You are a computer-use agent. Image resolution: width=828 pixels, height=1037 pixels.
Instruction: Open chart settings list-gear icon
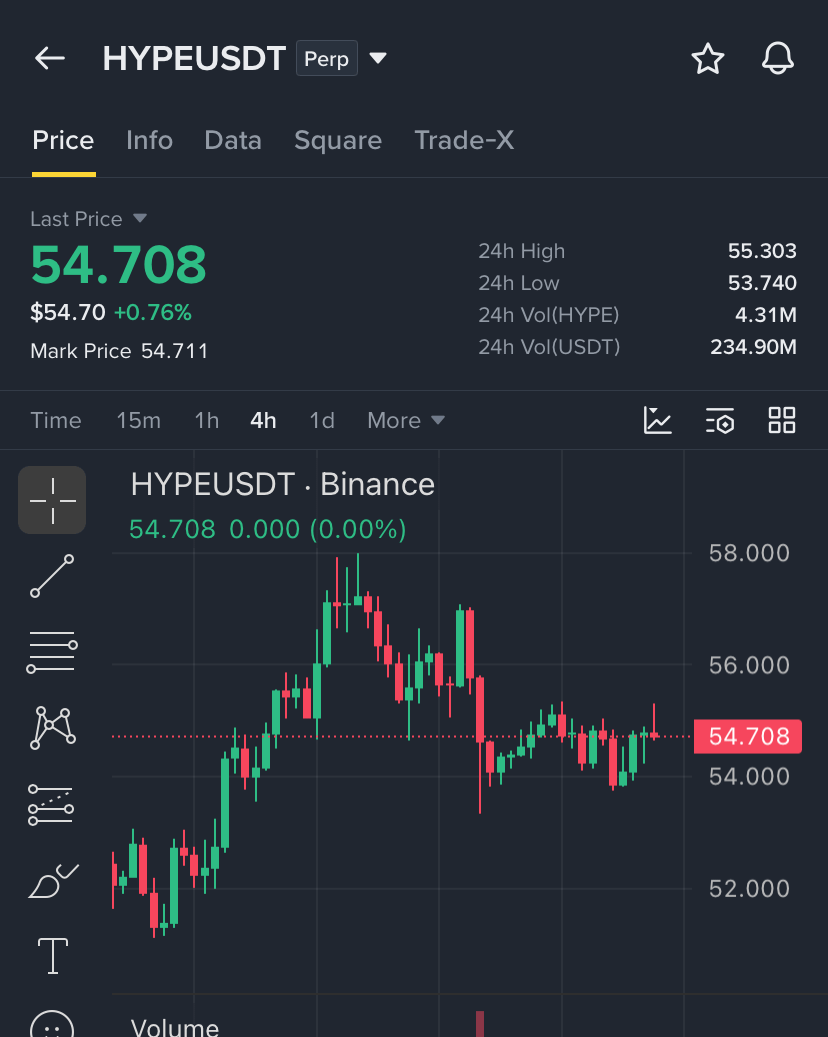point(720,421)
